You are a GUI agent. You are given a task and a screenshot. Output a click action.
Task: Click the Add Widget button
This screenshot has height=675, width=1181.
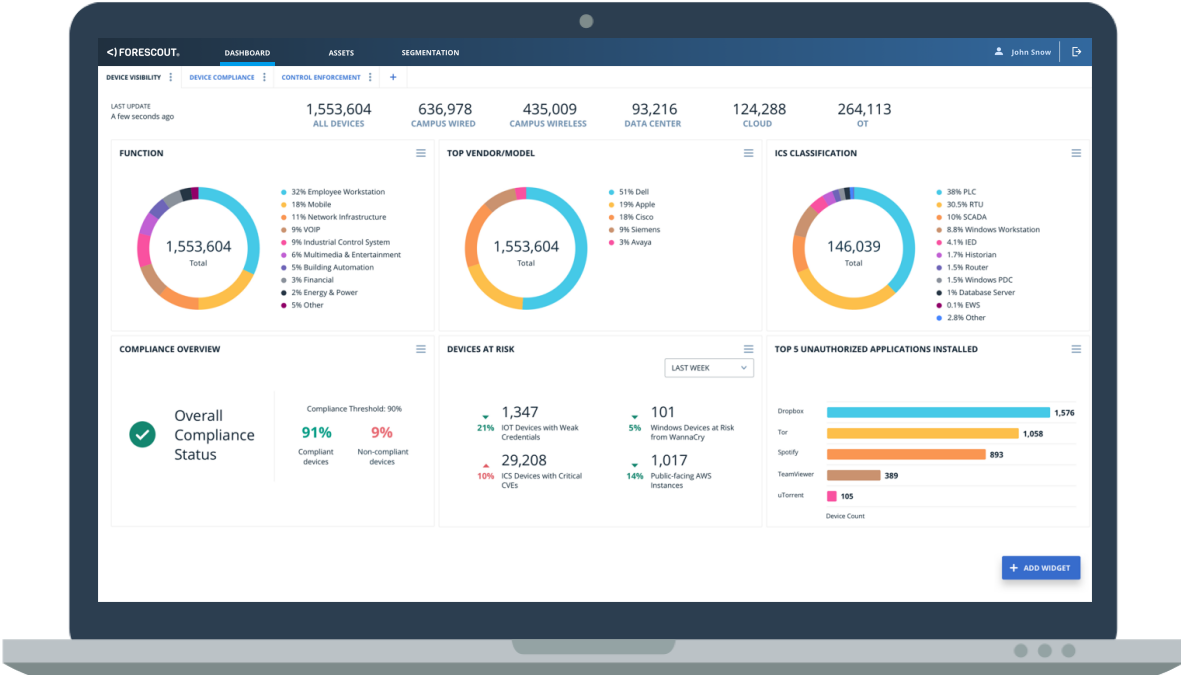tap(1040, 568)
